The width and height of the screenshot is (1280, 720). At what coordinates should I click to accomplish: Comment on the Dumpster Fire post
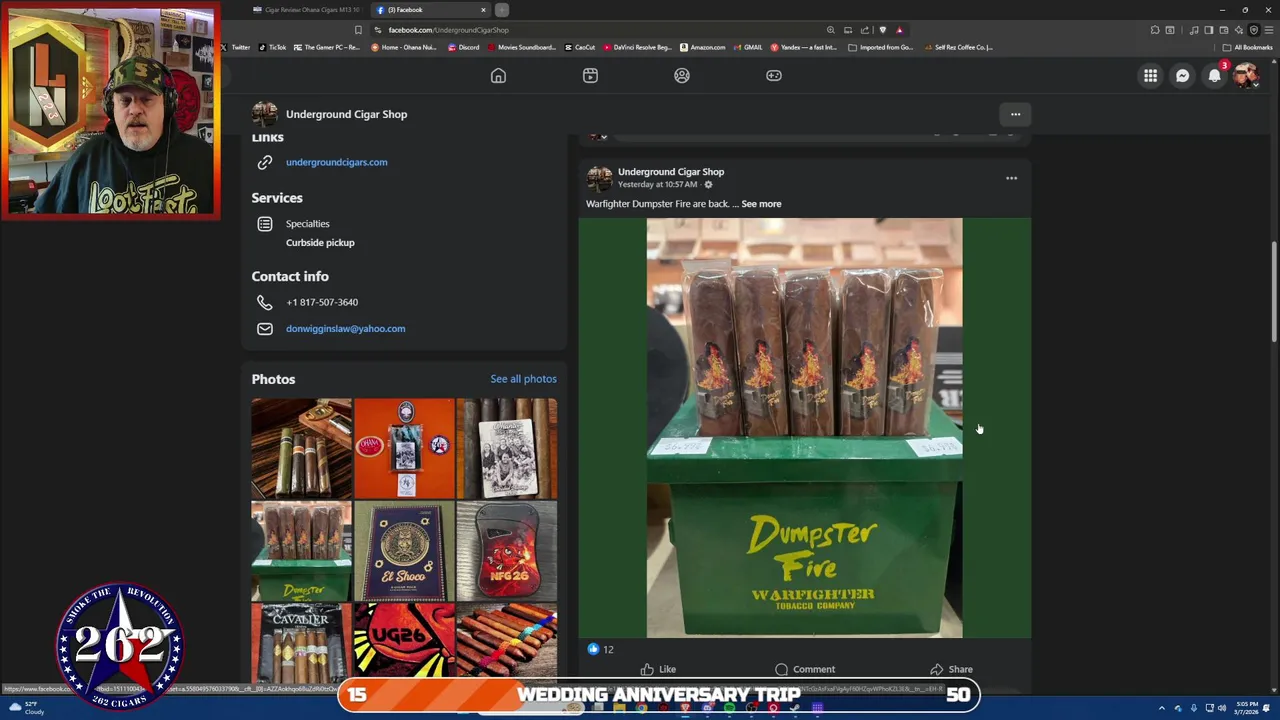805,669
